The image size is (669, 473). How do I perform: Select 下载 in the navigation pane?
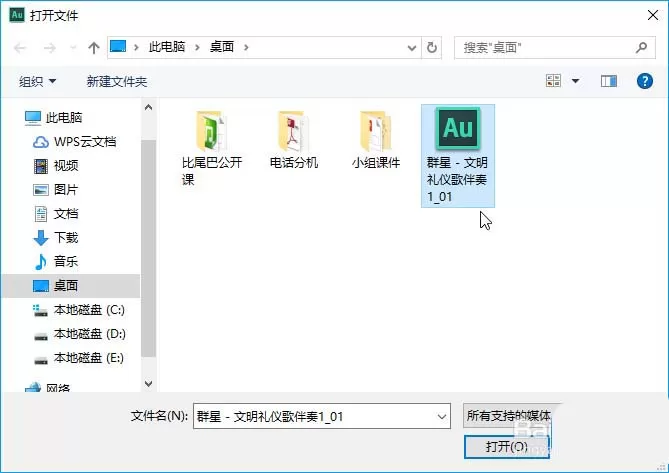[x=56, y=238]
